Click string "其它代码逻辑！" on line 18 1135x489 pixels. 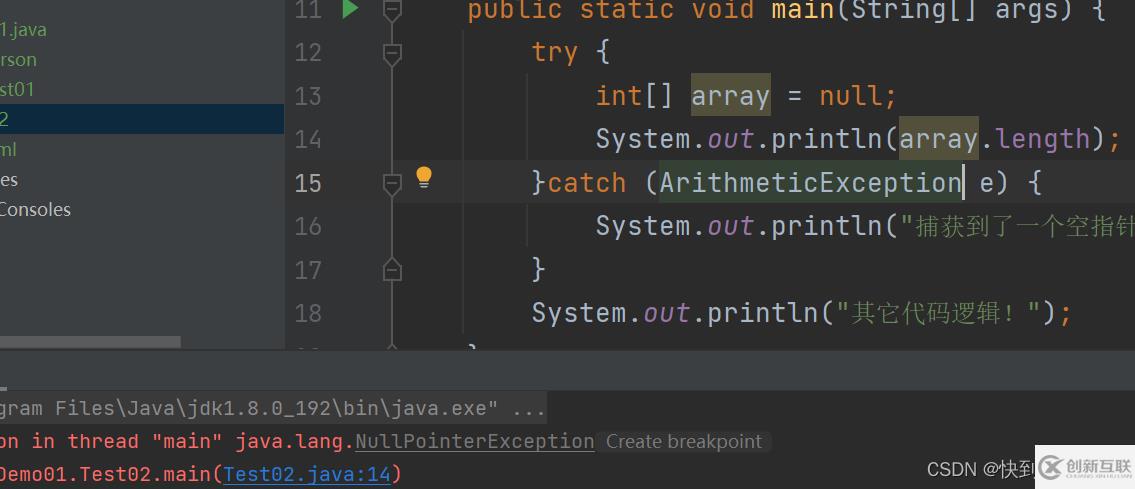pos(939,312)
